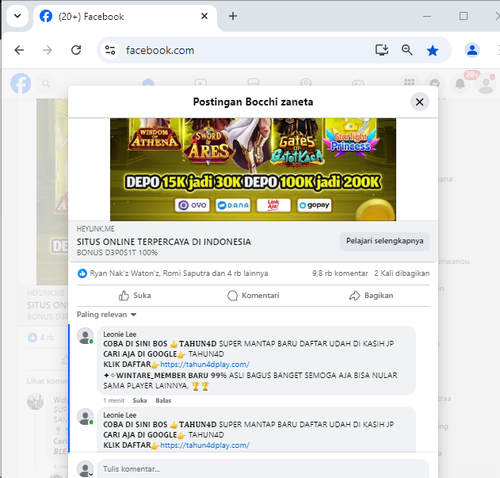The height and width of the screenshot is (478, 500).
Task: Open Facebook Groups tab icon
Action: 306,82
